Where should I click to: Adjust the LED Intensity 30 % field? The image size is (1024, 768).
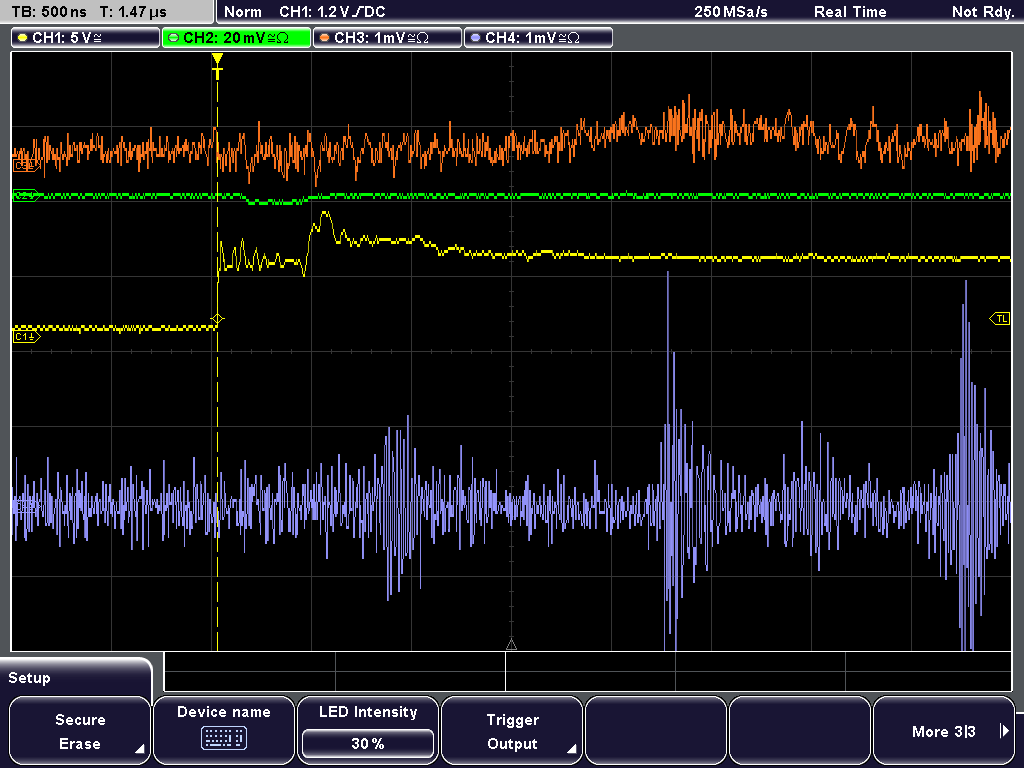[x=368, y=743]
